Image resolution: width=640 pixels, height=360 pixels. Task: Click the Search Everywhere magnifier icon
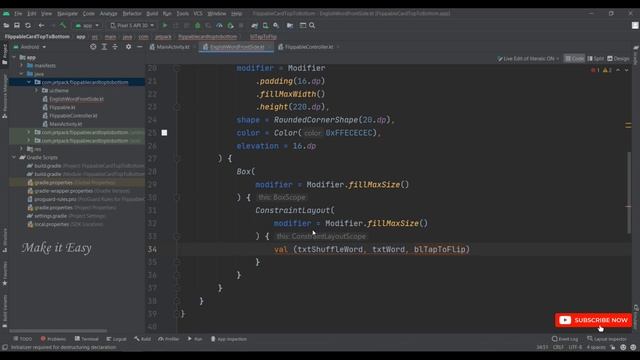tap(312, 25)
